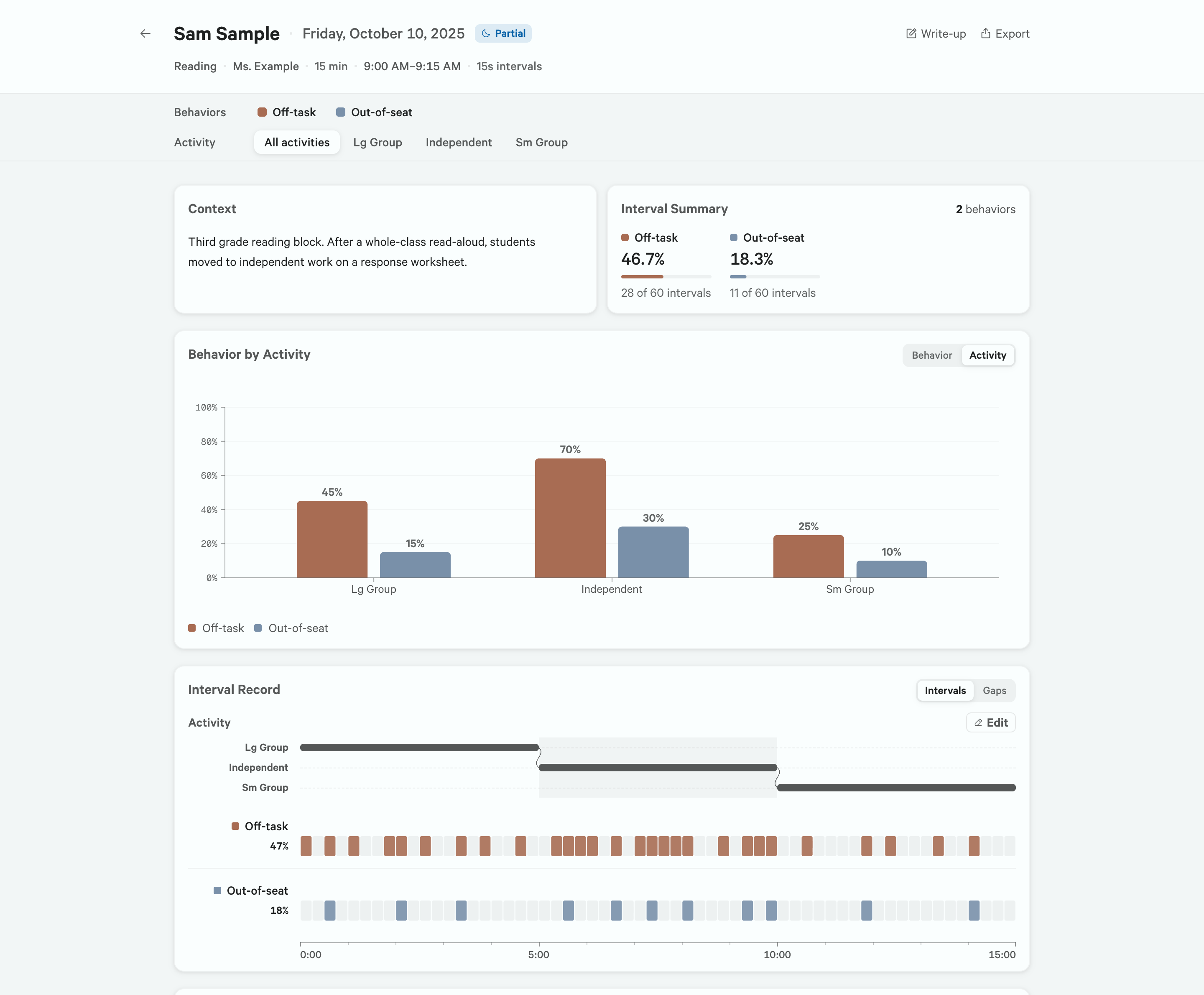Select the All activities filter
The height and width of the screenshot is (995, 1204).
coord(297,142)
